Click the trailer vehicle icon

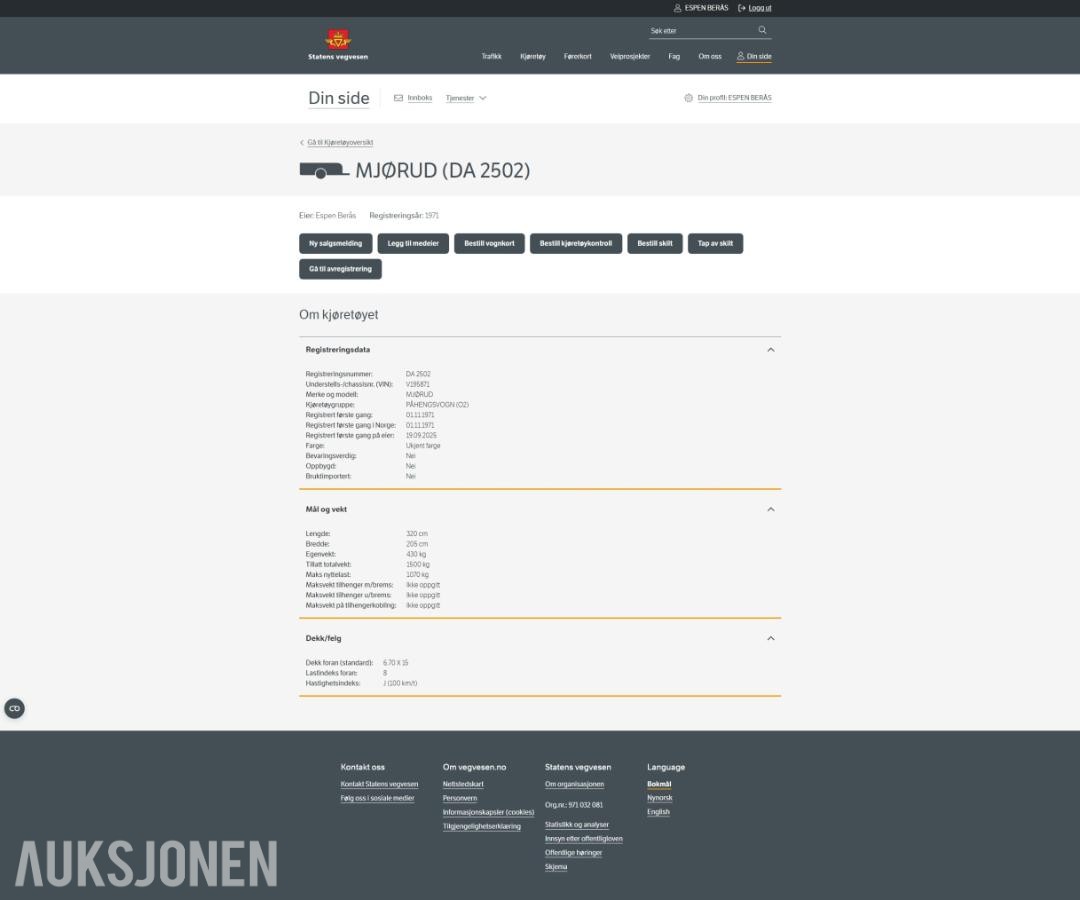(324, 170)
